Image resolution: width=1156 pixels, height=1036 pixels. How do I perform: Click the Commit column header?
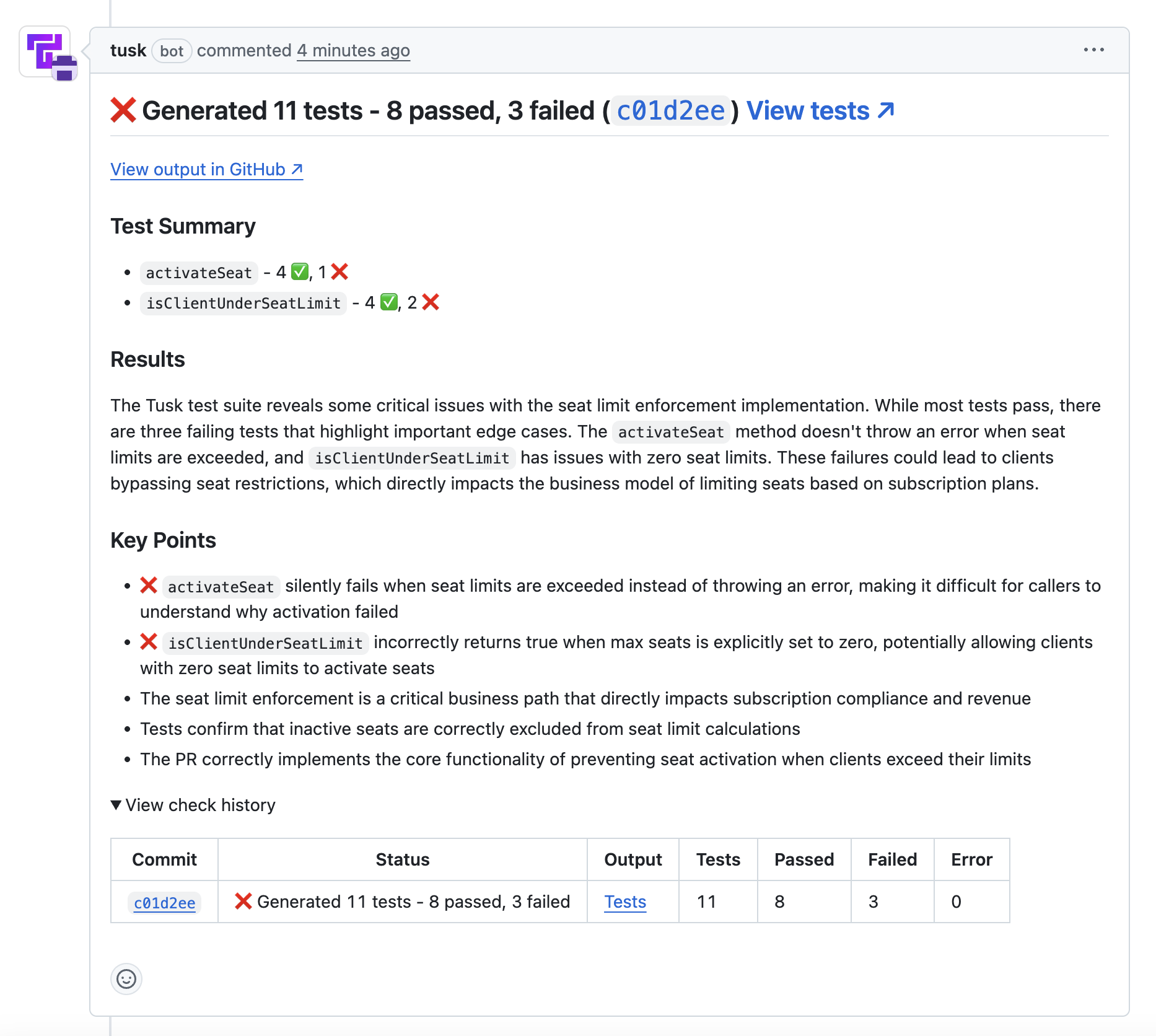[x=164, y=859]
